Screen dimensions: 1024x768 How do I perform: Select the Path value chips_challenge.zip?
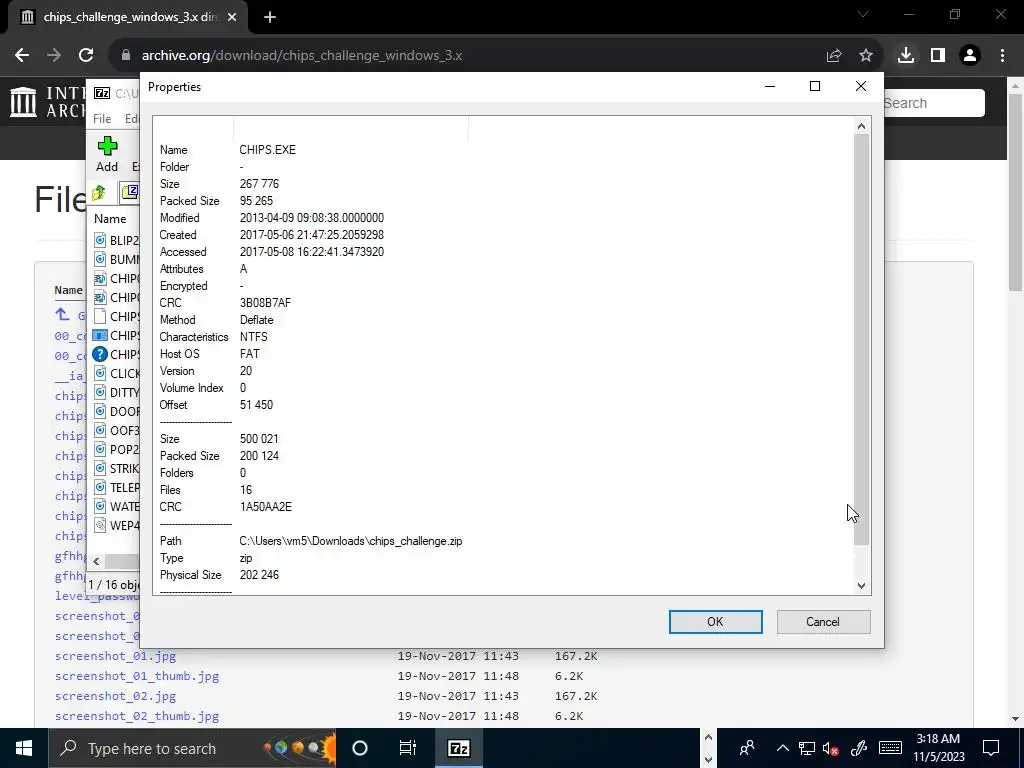pos(351,541)
